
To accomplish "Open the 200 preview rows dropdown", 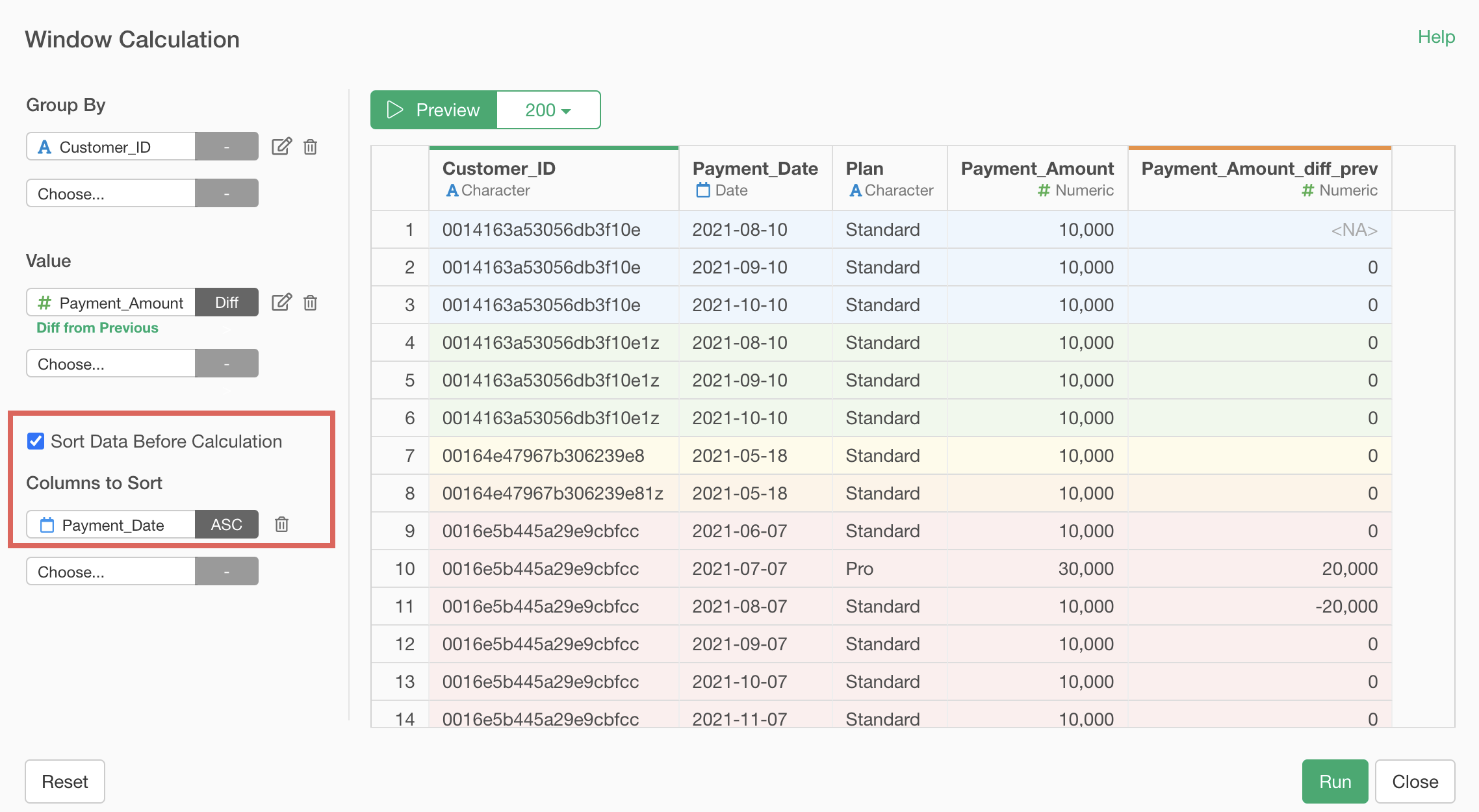I will [x=548, y=110].
